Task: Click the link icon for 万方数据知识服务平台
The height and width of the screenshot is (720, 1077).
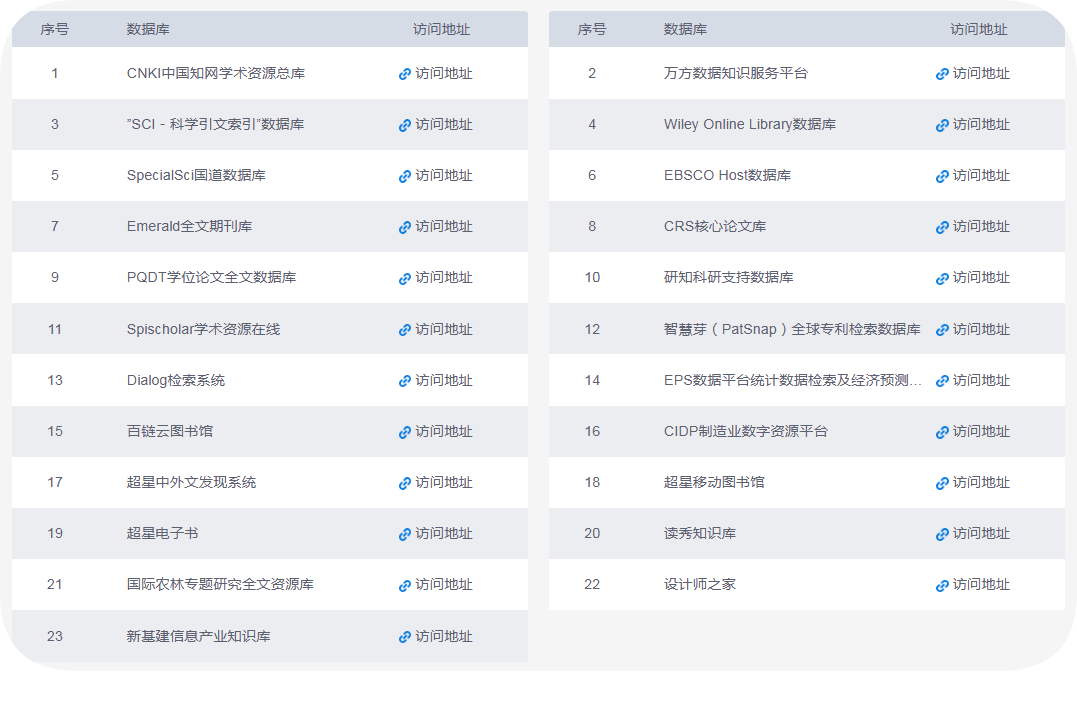Action: 942,74
